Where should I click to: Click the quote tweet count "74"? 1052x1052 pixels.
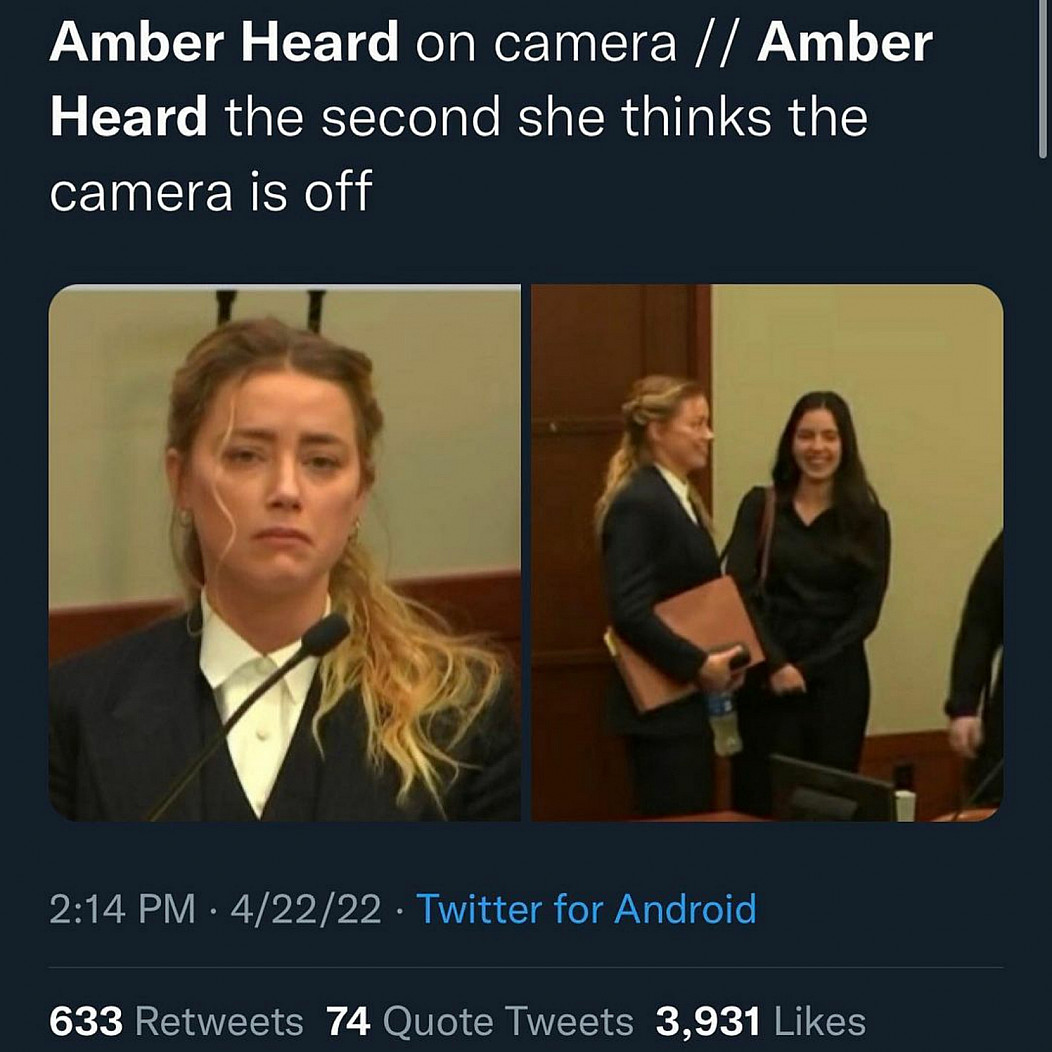pos(348,1021)
